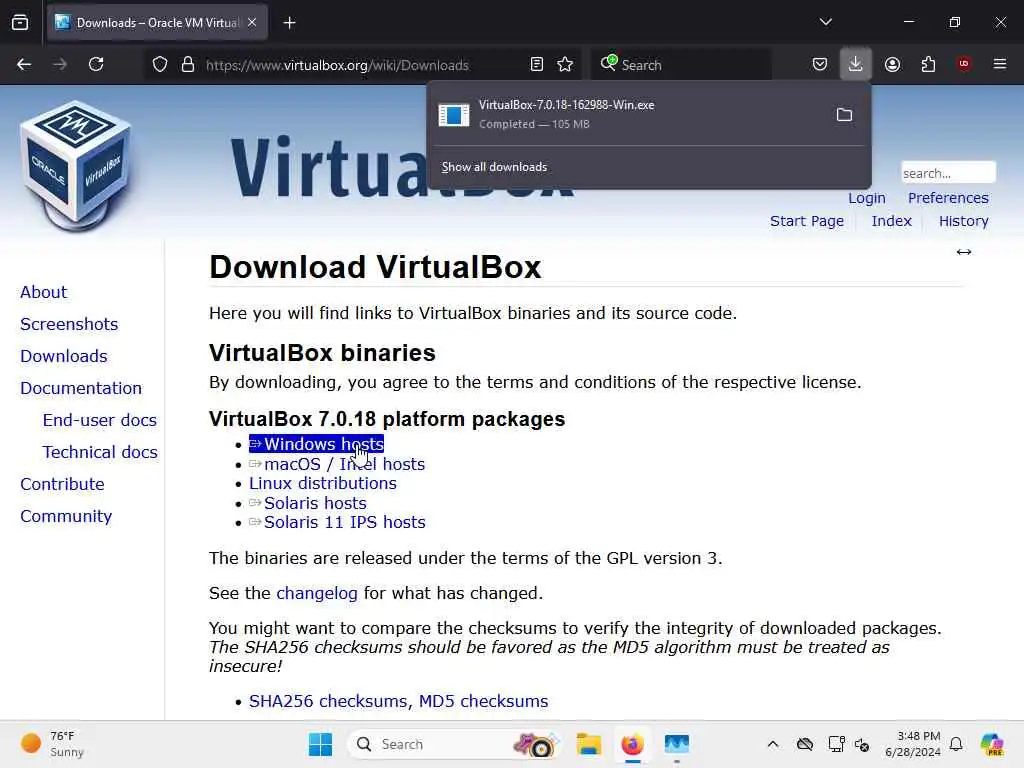
Task: Open the changelog link
Action: coord(317,593)
